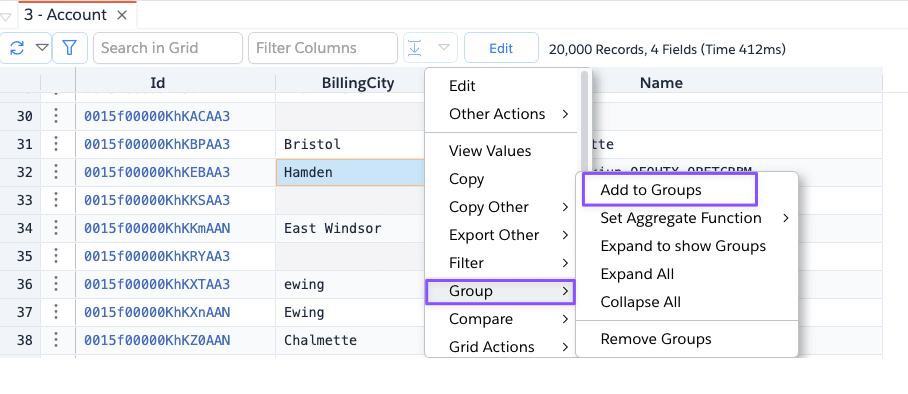Screen dimensions: 908x394
Task: Open row 37 actions kebab menu
Action: (56, 312)
